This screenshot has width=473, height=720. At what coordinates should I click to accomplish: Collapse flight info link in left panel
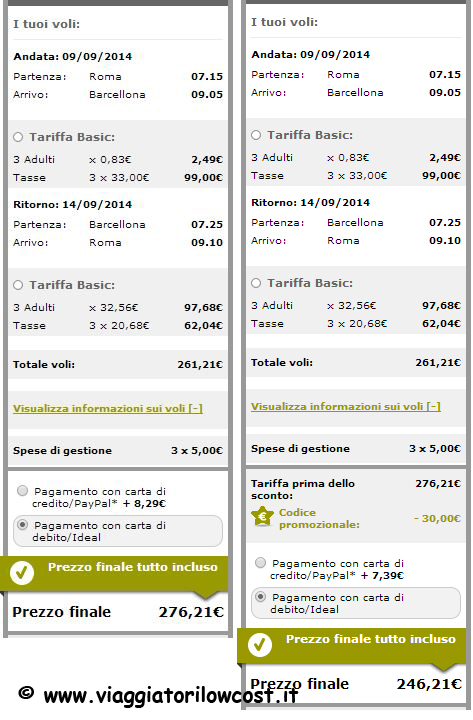(x=108, y=408)
